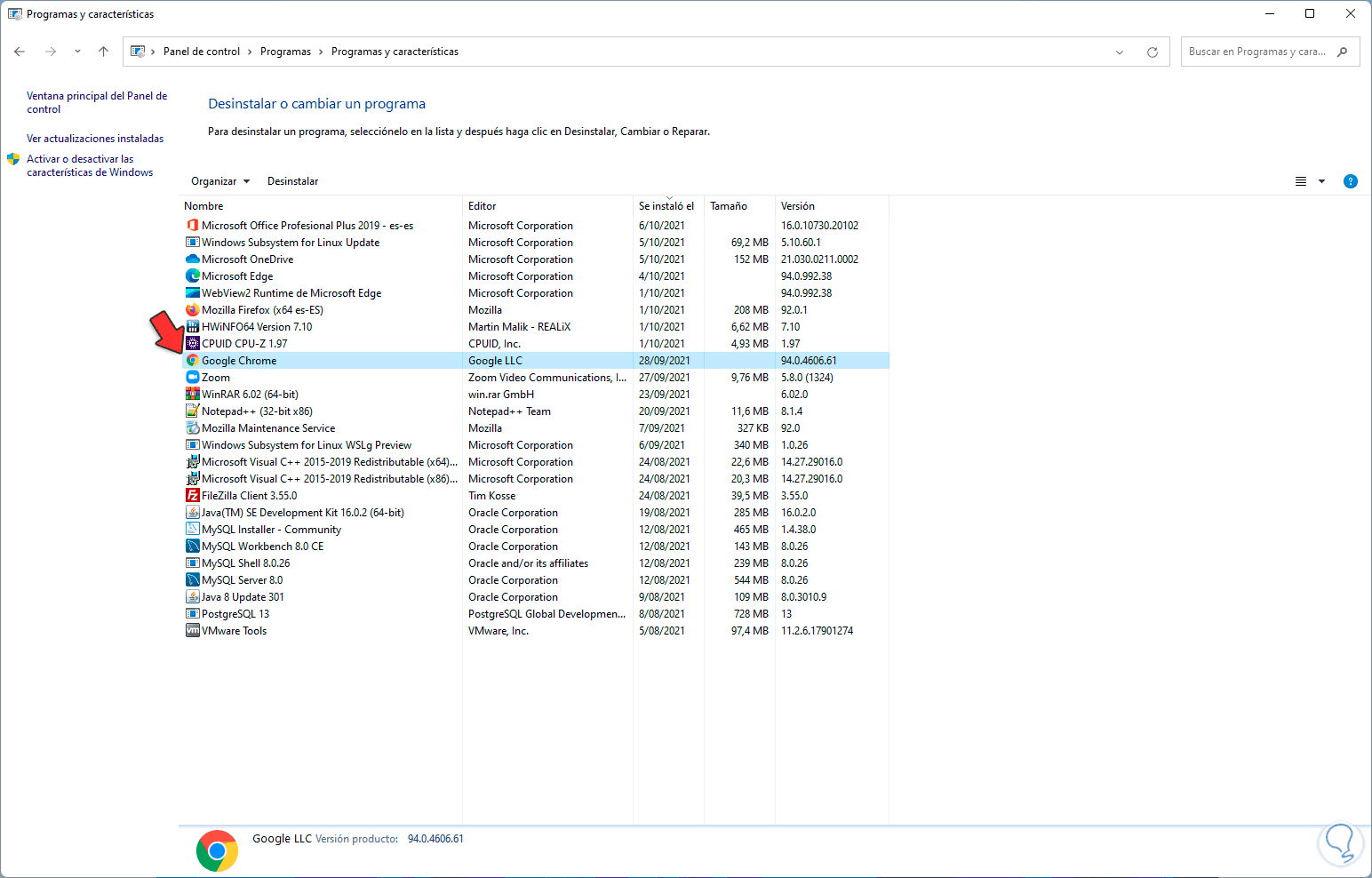1372x878 pixels.
Task: Click the search magnifier icon
Action: (x=1342, y=52)
